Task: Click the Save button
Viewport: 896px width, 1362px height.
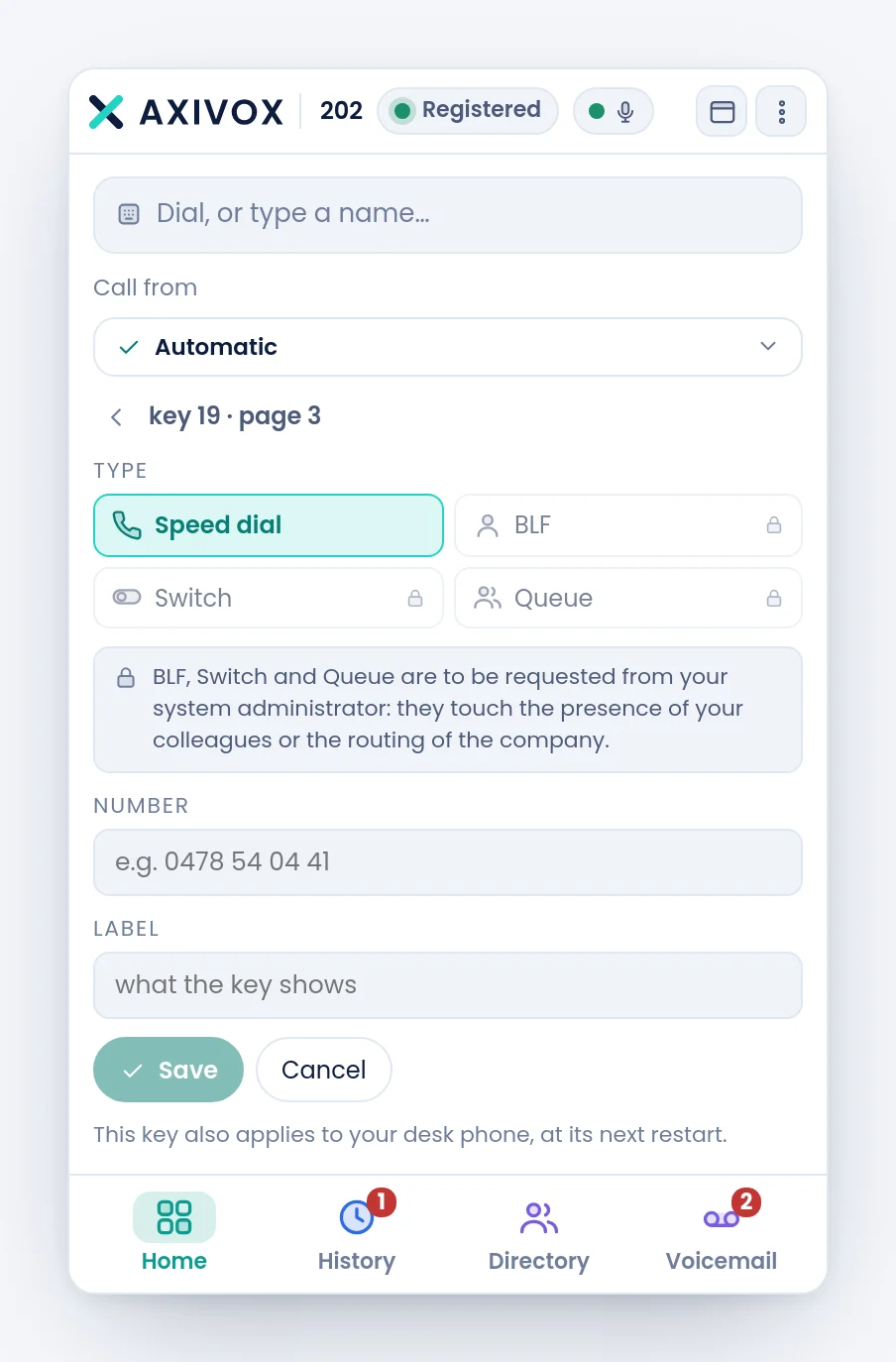Action: coord(168,1070)
